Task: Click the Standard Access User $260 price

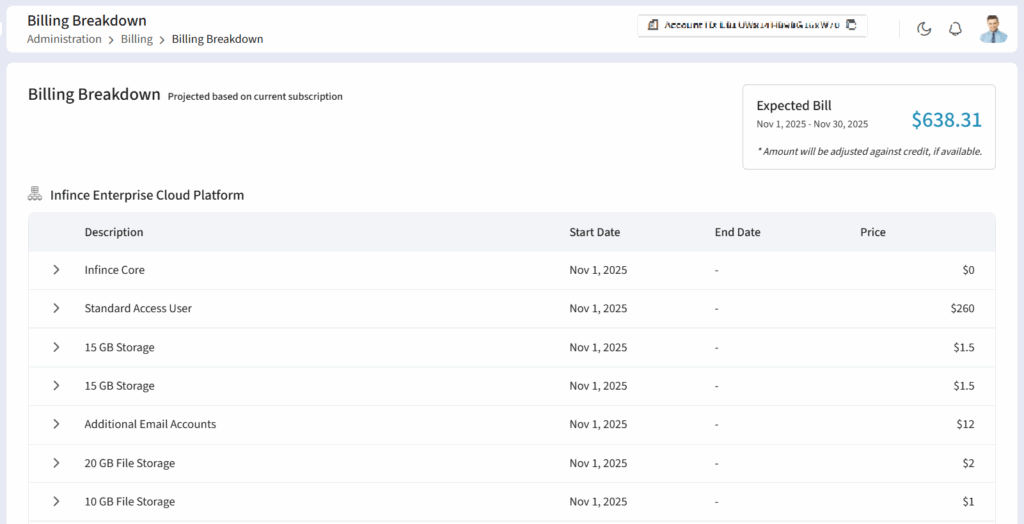Action: tap(962, 308)
